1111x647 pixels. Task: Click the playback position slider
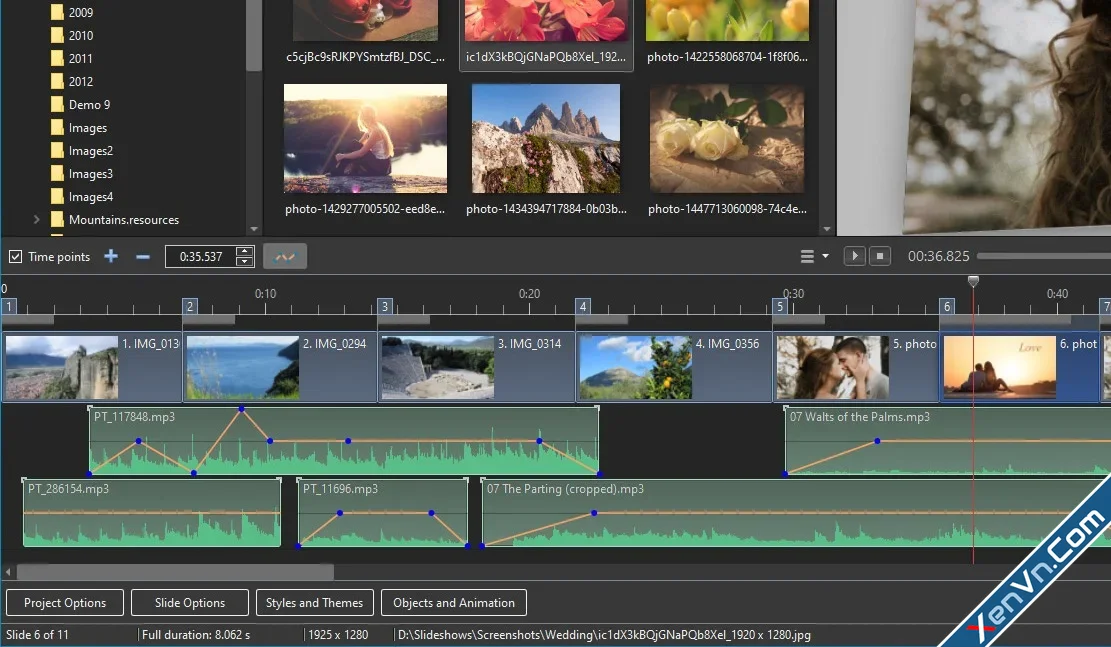1043,256
